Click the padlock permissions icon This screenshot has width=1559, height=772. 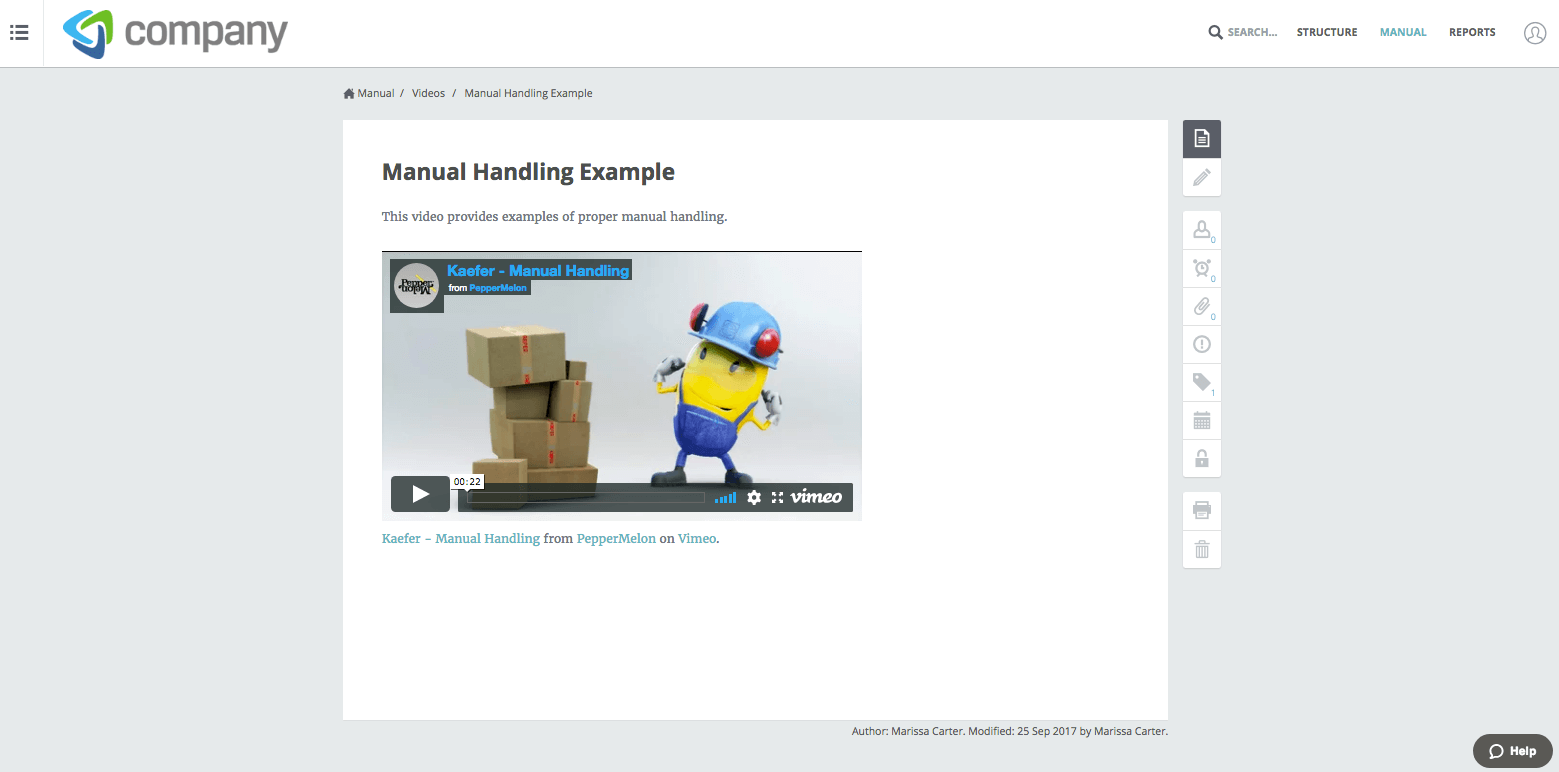(x=1202, y=458)
